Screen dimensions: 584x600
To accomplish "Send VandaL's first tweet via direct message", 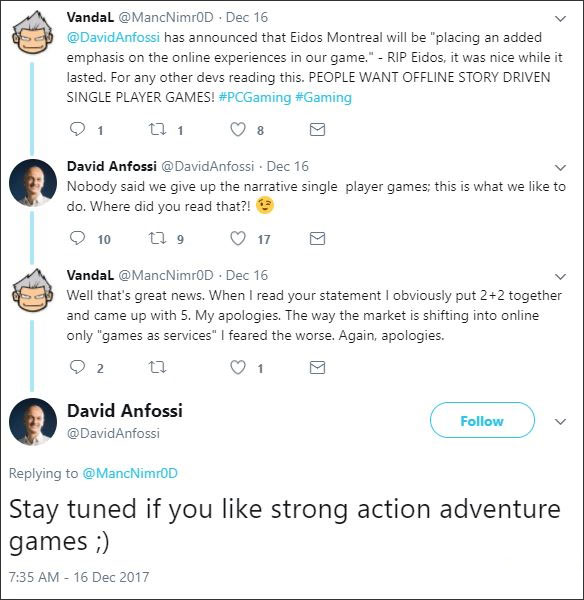I will [x=317, y=129].
